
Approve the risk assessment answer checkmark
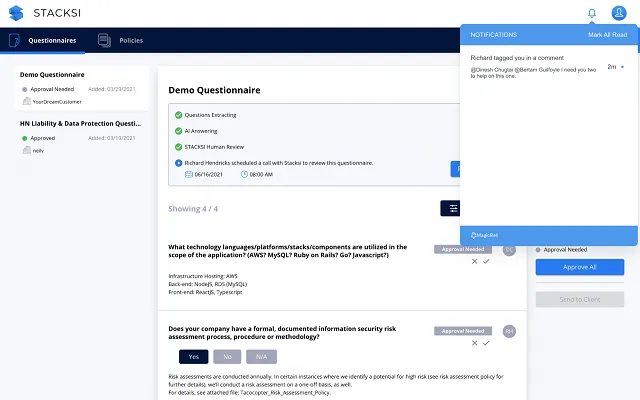point(486,343)
